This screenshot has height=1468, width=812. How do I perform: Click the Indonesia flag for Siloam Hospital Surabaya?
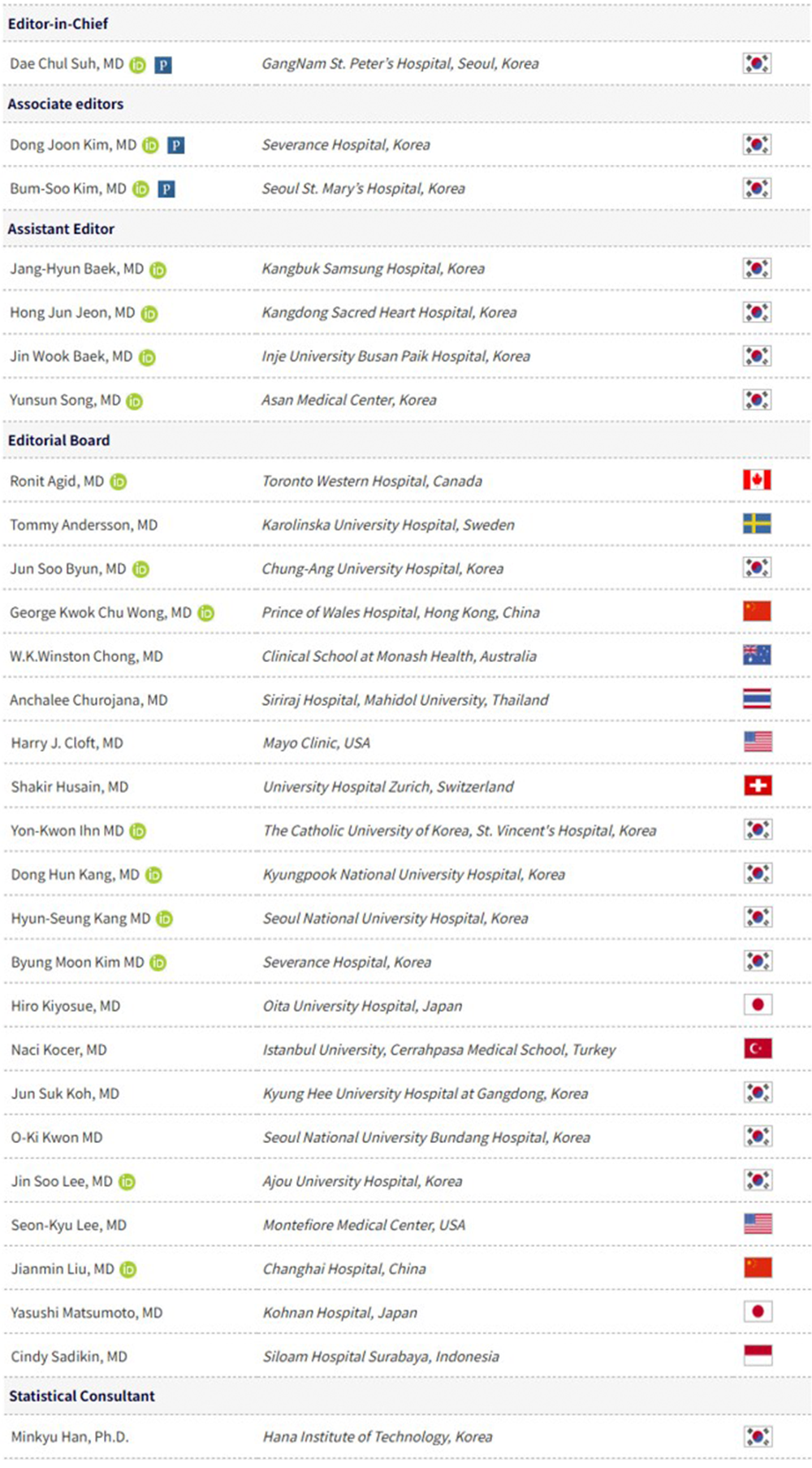(758, 1356)
